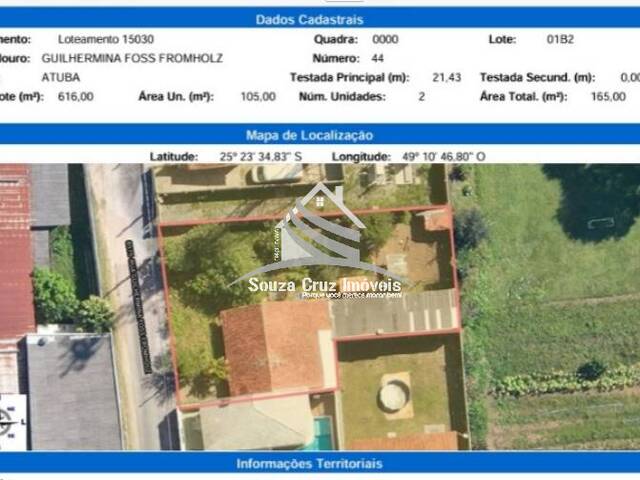Click the Quadra value 0000
This screenshot has height=480, width=640.
(x=385, y=39)
